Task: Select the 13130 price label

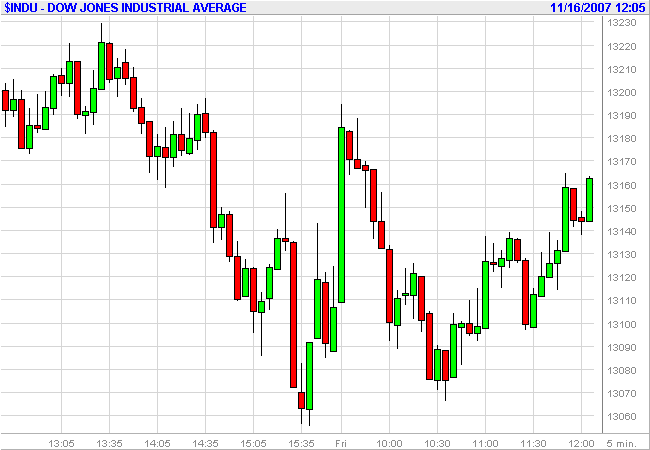Action: 621,254
